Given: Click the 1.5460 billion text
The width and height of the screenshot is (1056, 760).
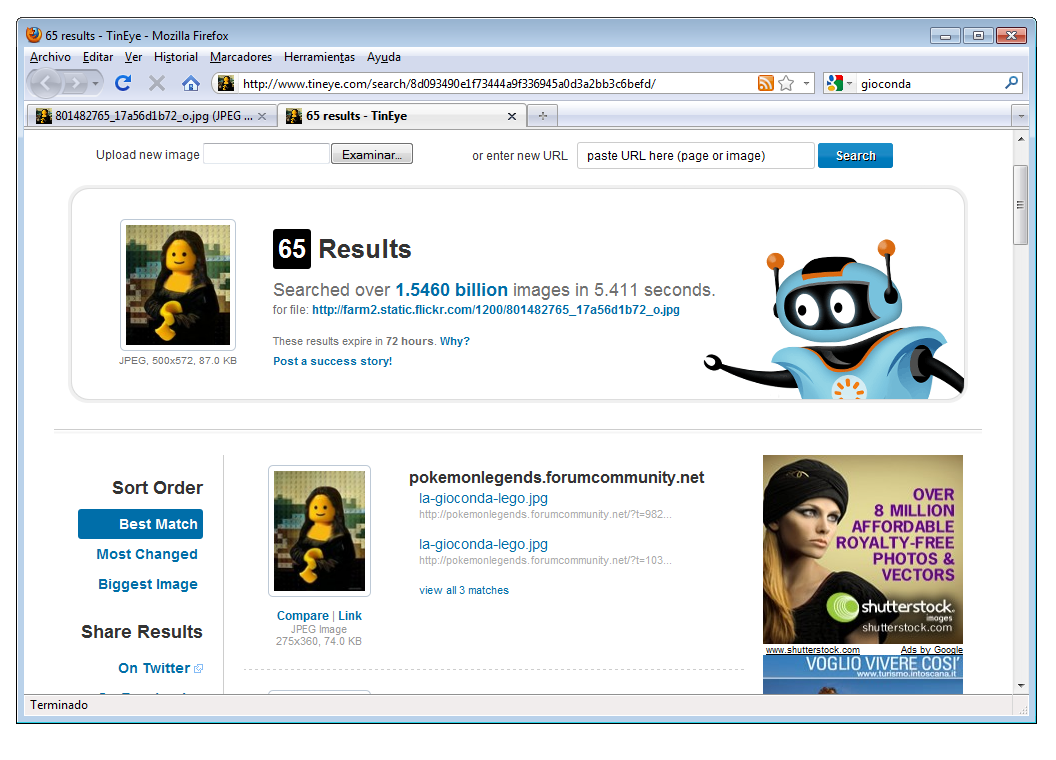Looking at the screenshot, I should (x=451, y=290).
